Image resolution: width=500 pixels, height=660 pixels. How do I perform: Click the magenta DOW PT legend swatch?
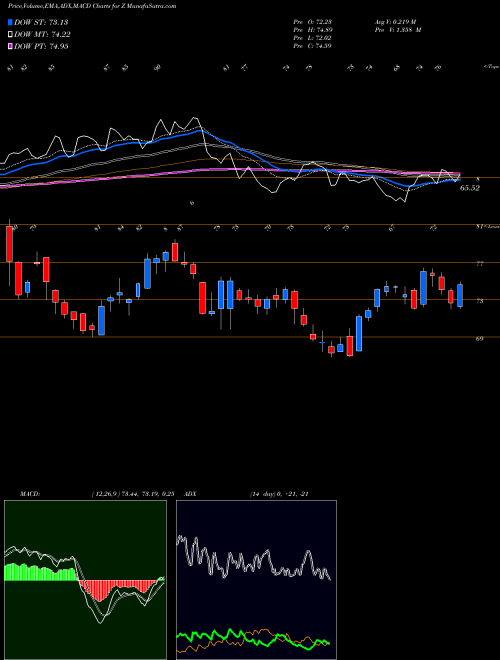click(10, 46)
